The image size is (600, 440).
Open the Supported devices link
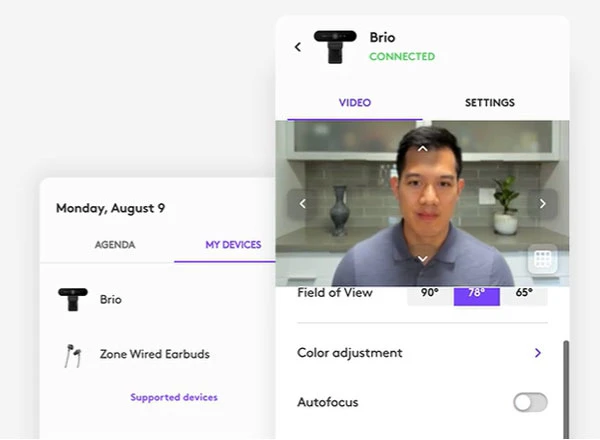(x=174, y=397)
